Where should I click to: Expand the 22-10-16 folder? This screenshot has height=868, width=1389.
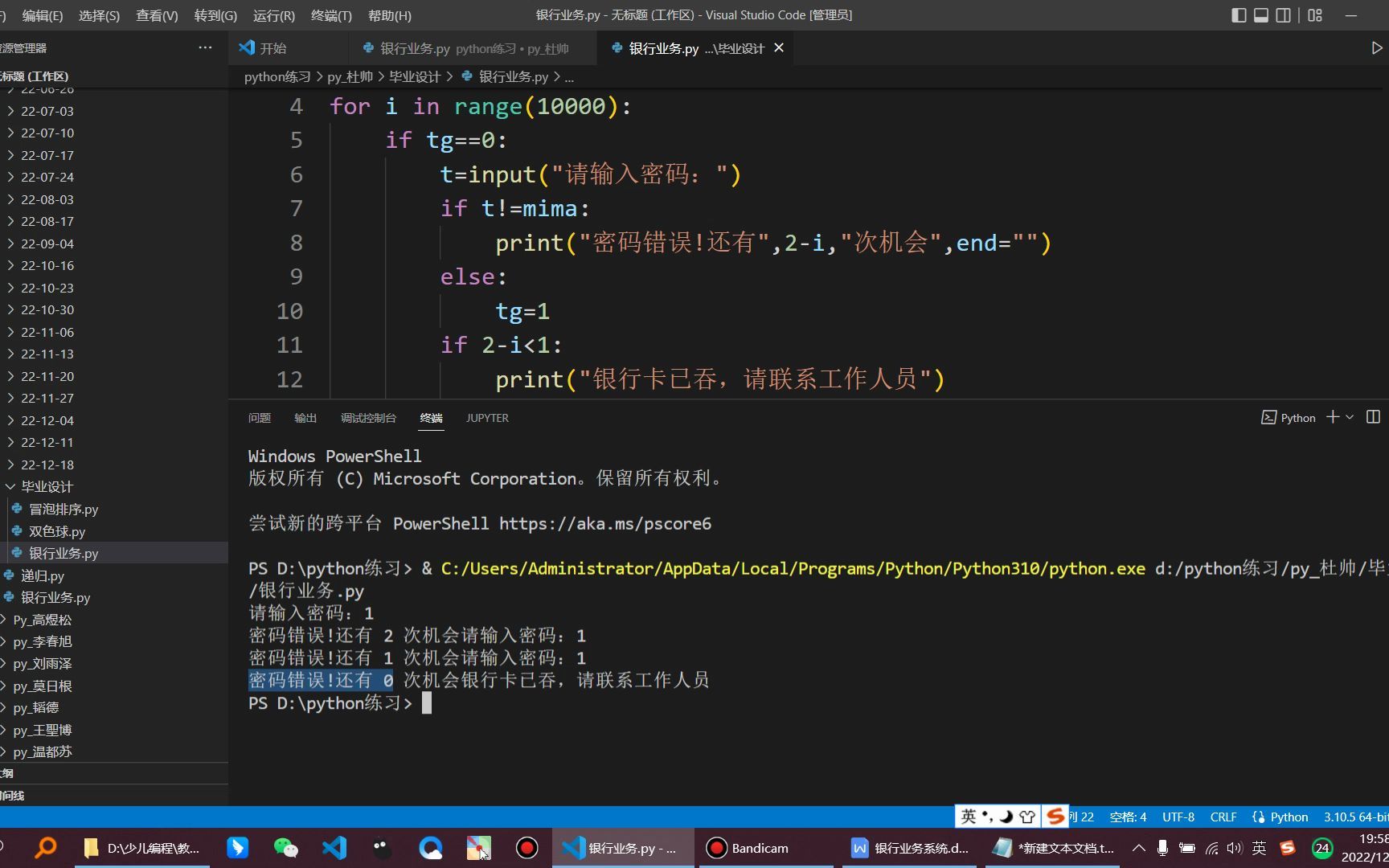click(x=114, y=265)
